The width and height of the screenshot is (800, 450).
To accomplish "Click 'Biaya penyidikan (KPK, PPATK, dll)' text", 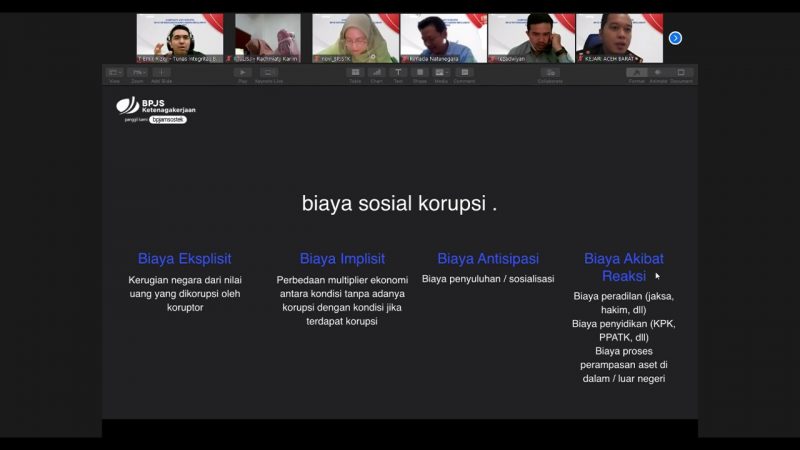I will coord(623,331).
